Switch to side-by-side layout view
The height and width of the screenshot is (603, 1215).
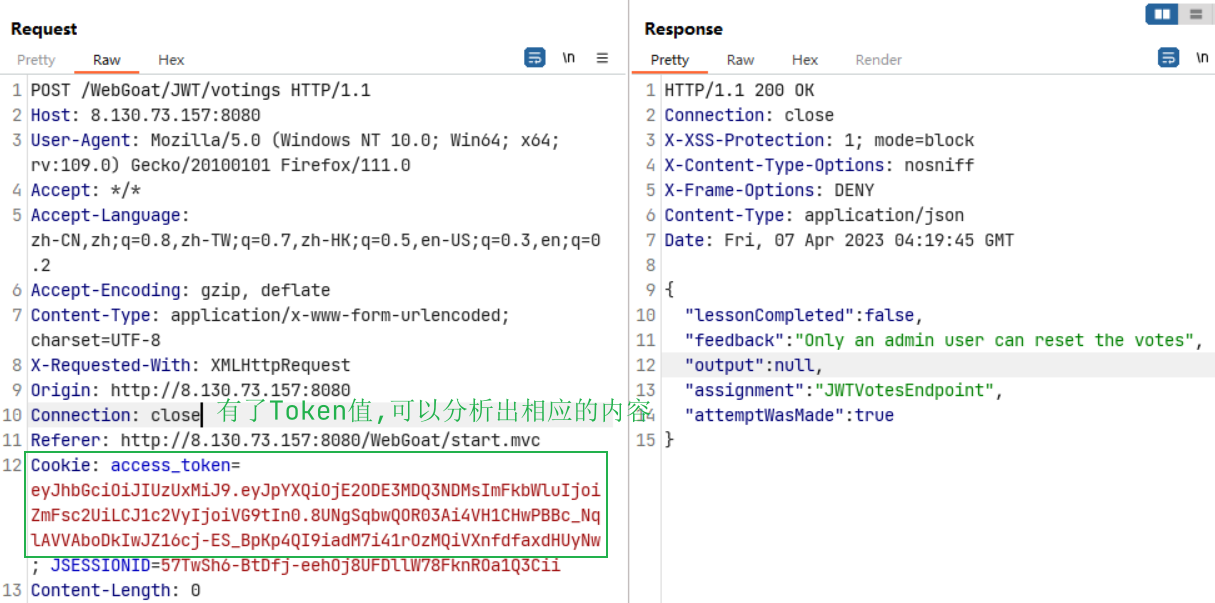coord(1162,14)
